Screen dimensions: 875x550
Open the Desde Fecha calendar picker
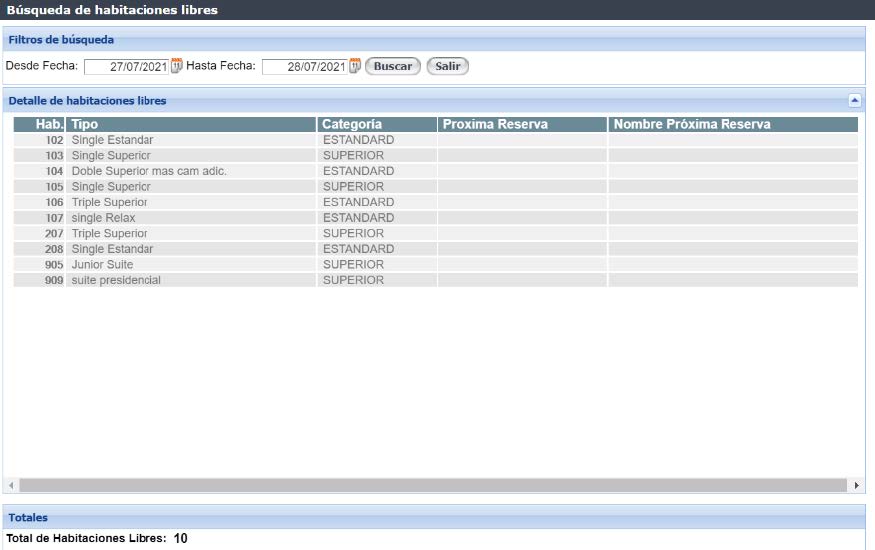click(177, 66)
